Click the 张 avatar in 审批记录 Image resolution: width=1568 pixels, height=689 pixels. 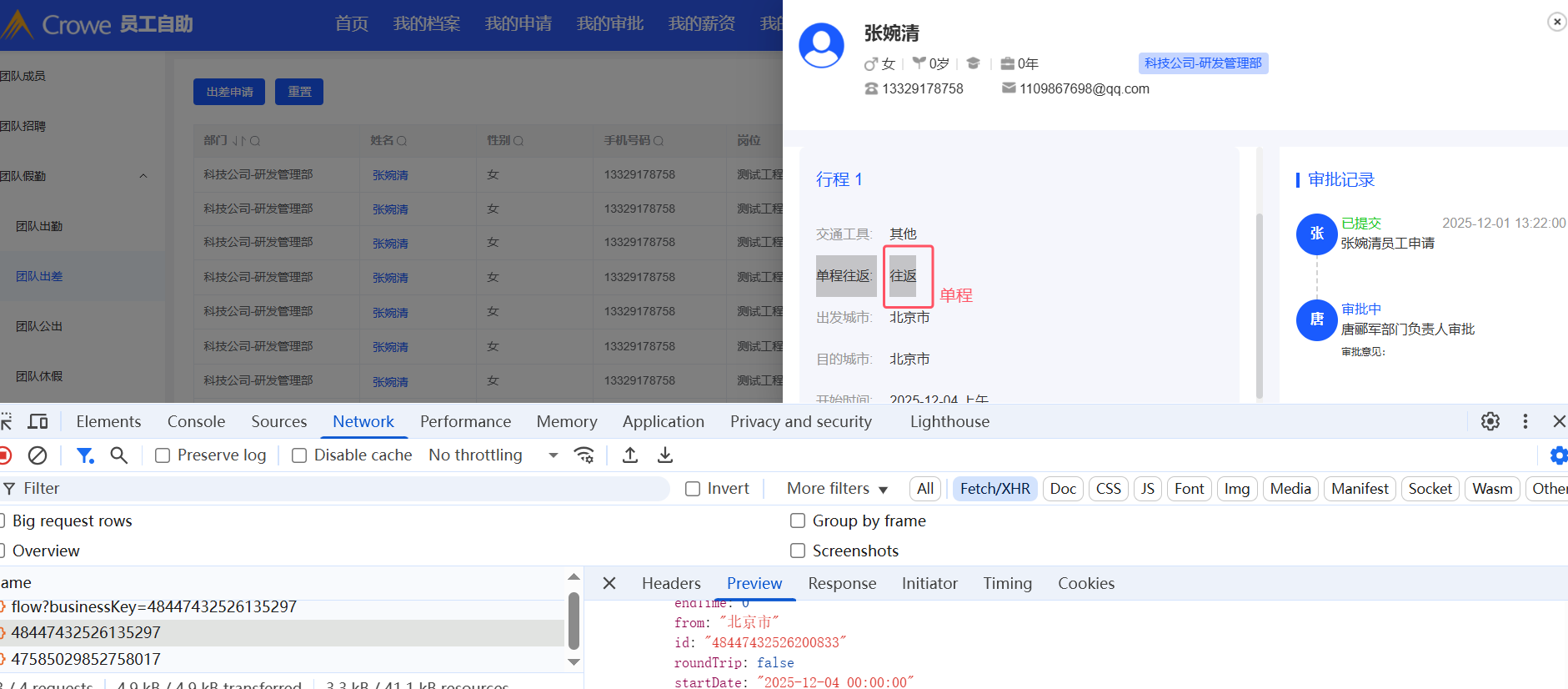point(1317,234)
